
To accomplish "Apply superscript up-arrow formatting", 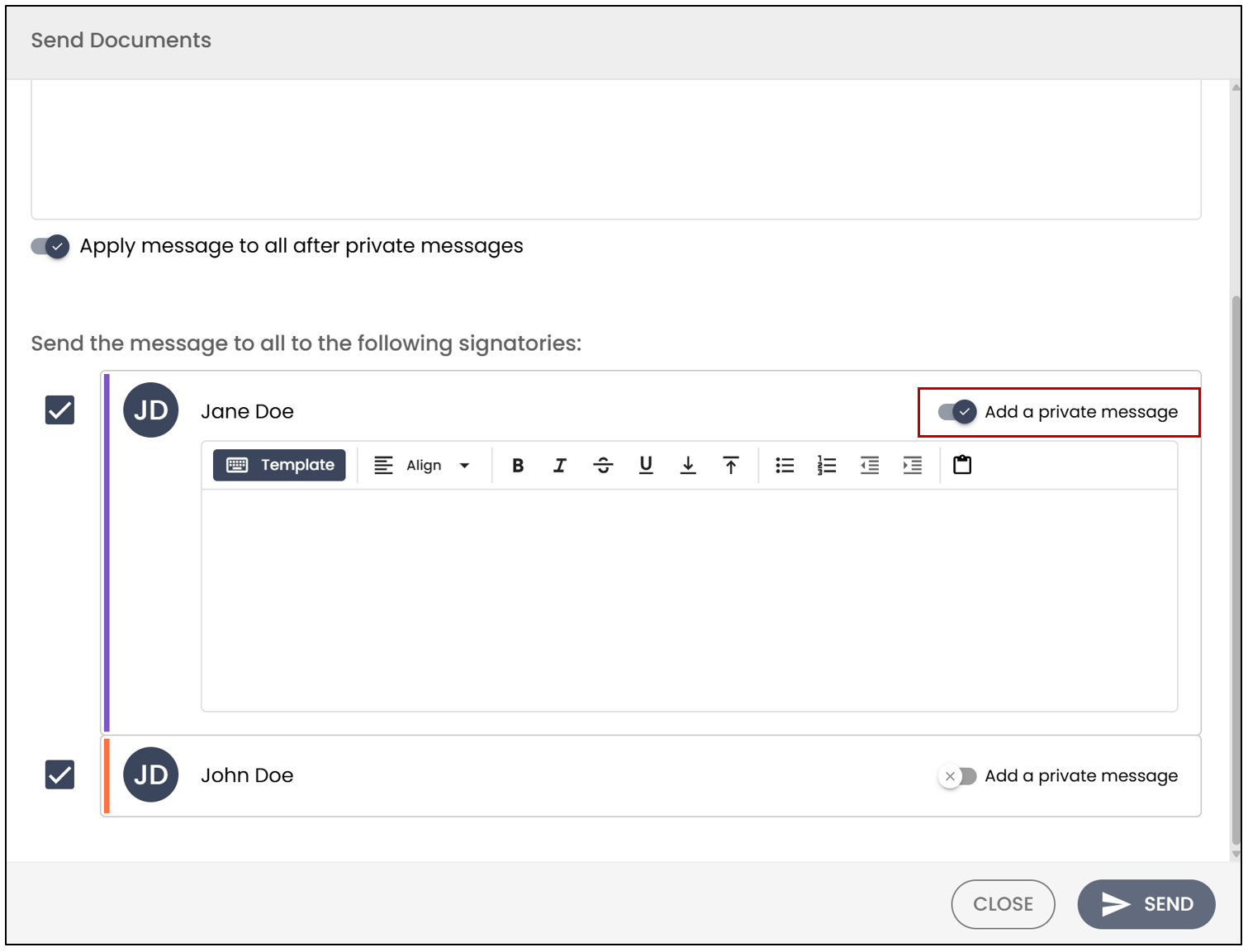I will [x=731, y=466].
